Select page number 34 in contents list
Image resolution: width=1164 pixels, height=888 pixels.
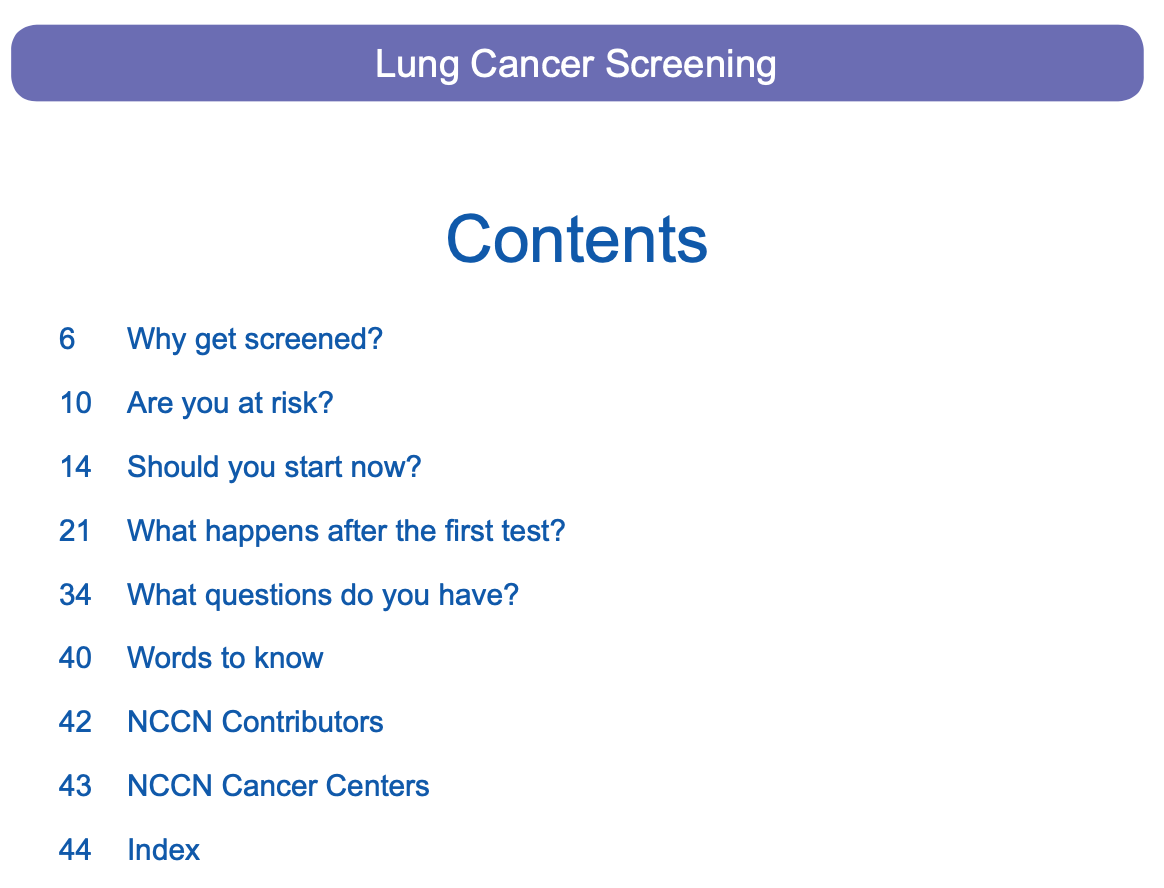tap(75, 595)
